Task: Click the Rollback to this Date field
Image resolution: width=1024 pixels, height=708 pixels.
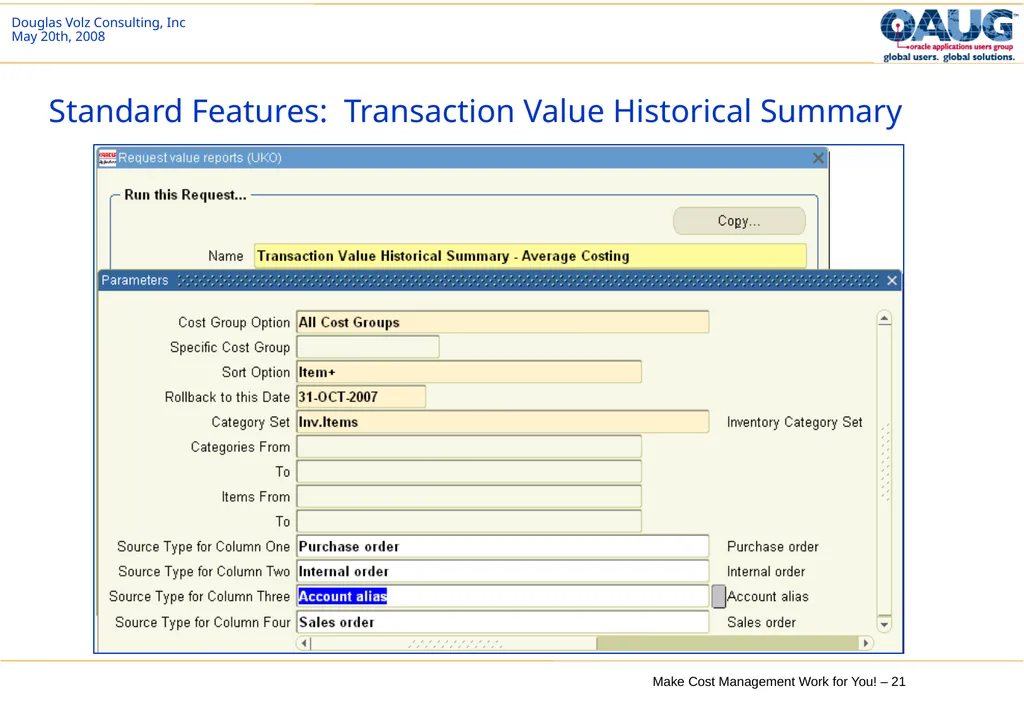Action: pyautogui.click(x=361, y=397)
